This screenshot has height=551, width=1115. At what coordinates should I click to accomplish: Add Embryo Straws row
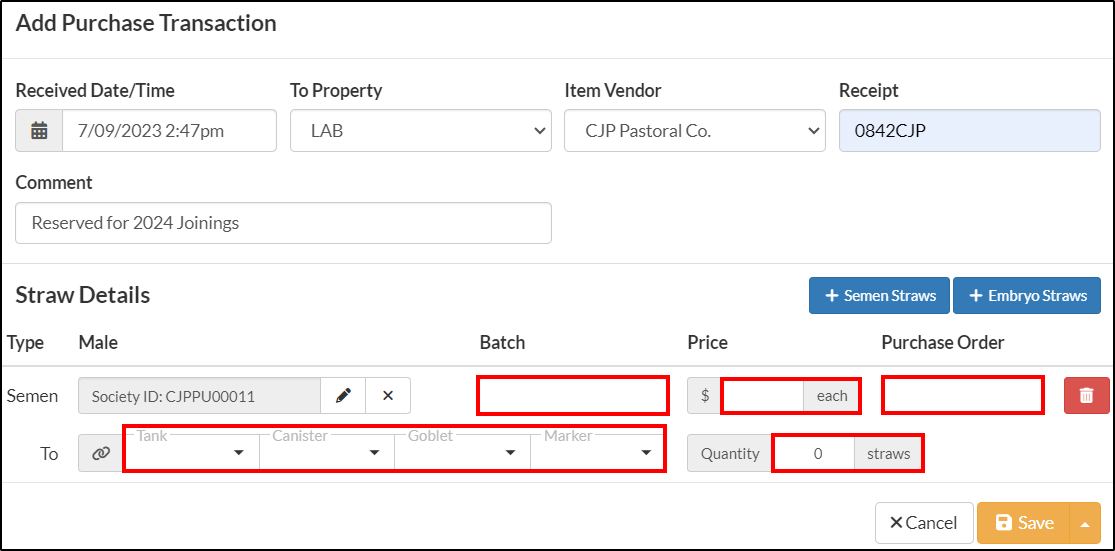pyautogui.click(x=1027, y=295)
